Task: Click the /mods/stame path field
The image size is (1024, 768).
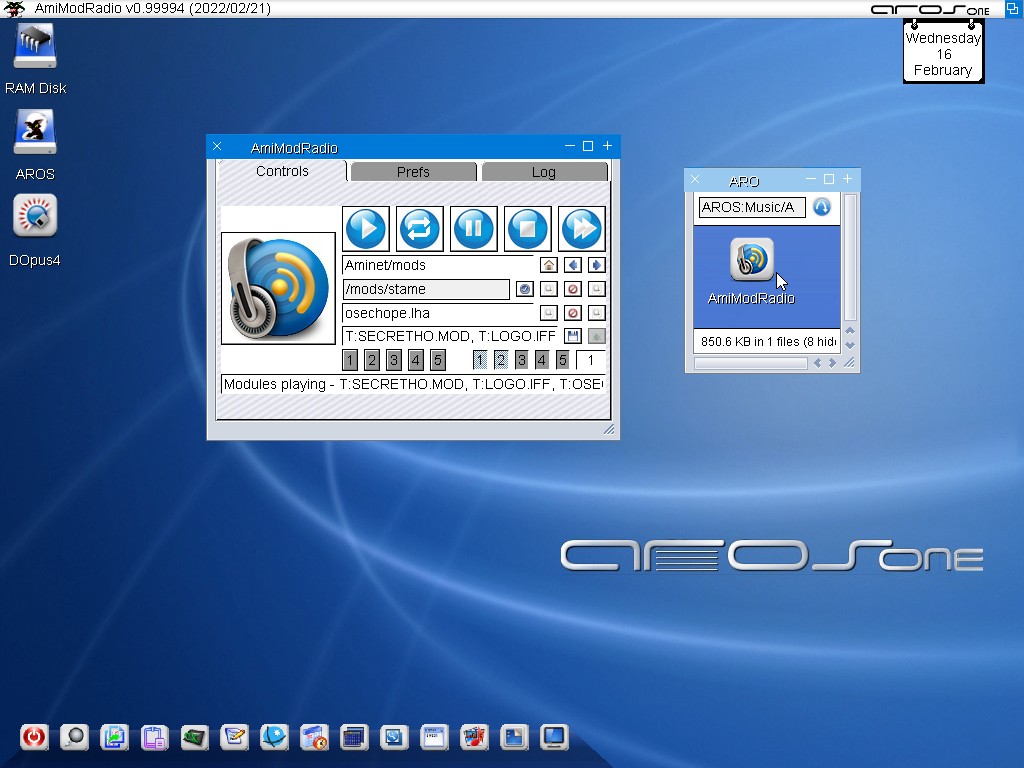Action: click(426, 289)
